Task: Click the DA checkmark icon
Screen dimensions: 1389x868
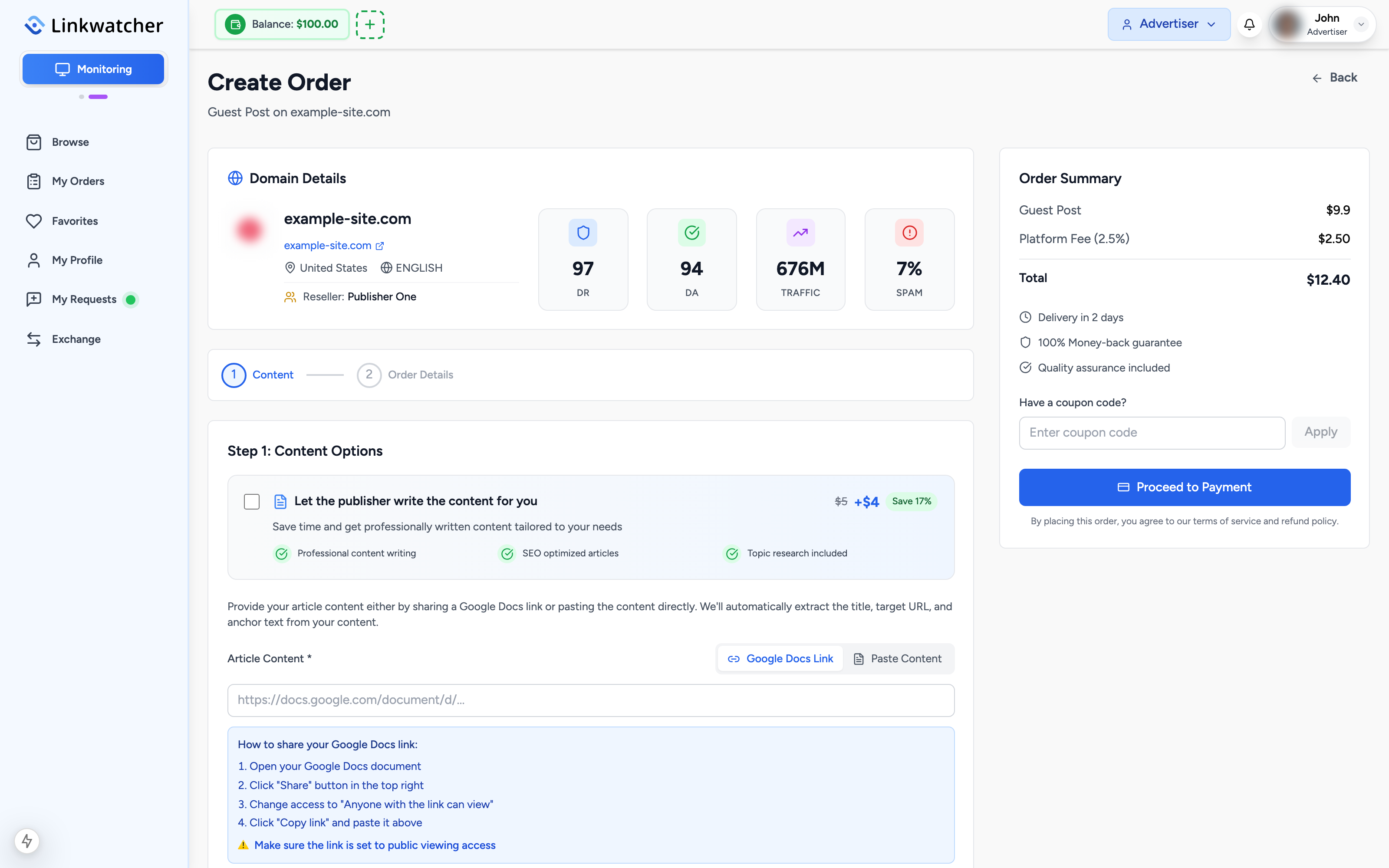Action: [691, 233]
